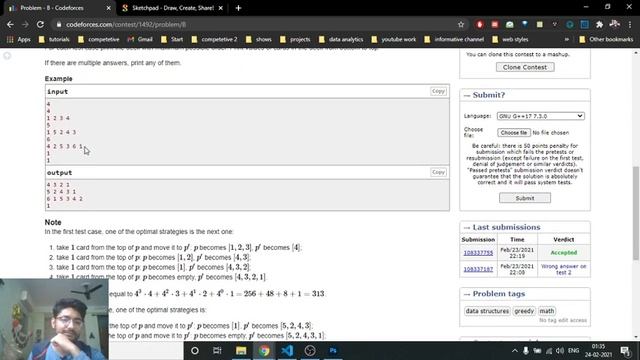The image size is (640, 360).
Task: Open OBS Studio from the taskbar
Action: coord(310,351)
